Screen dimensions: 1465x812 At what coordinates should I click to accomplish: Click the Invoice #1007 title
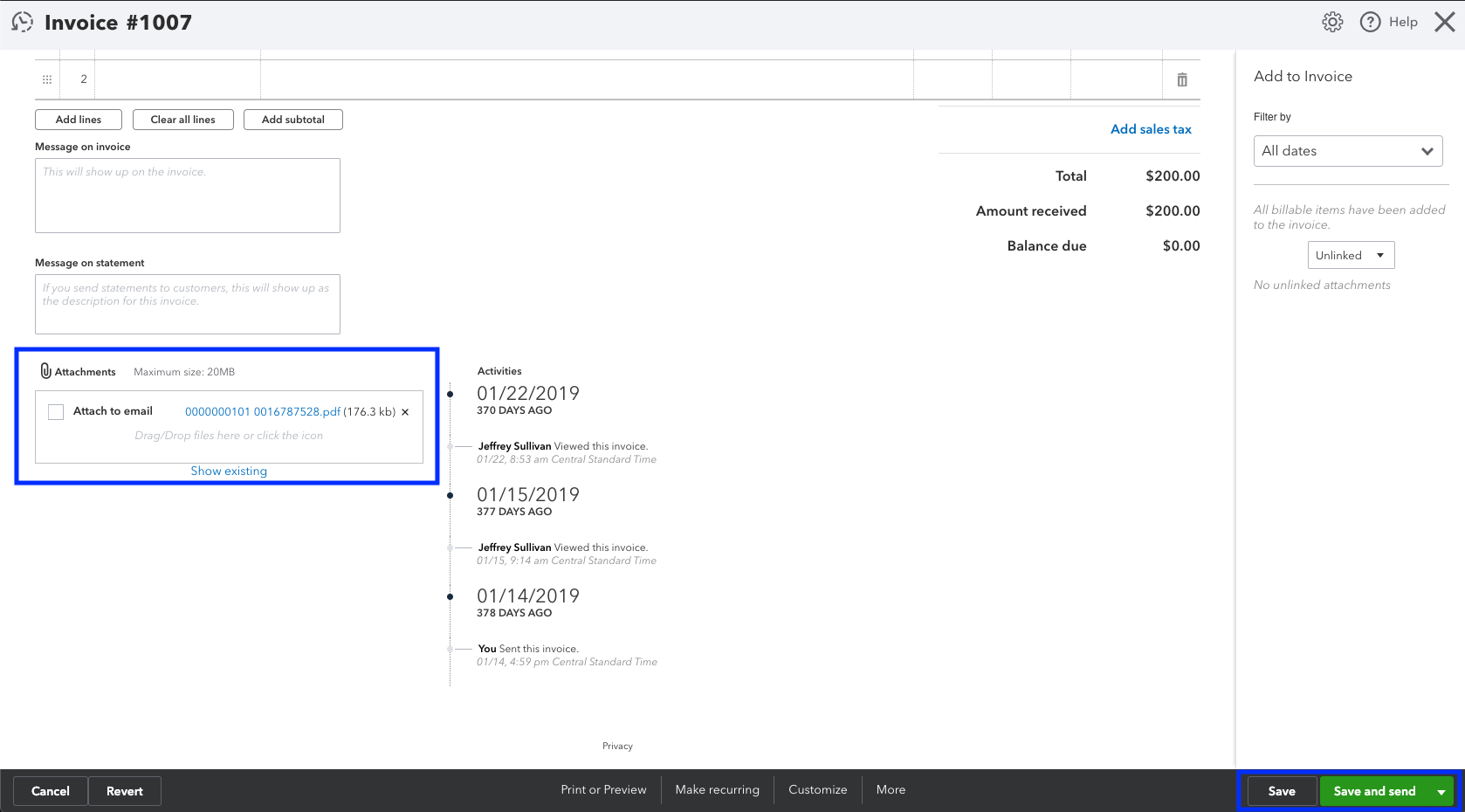118,23
